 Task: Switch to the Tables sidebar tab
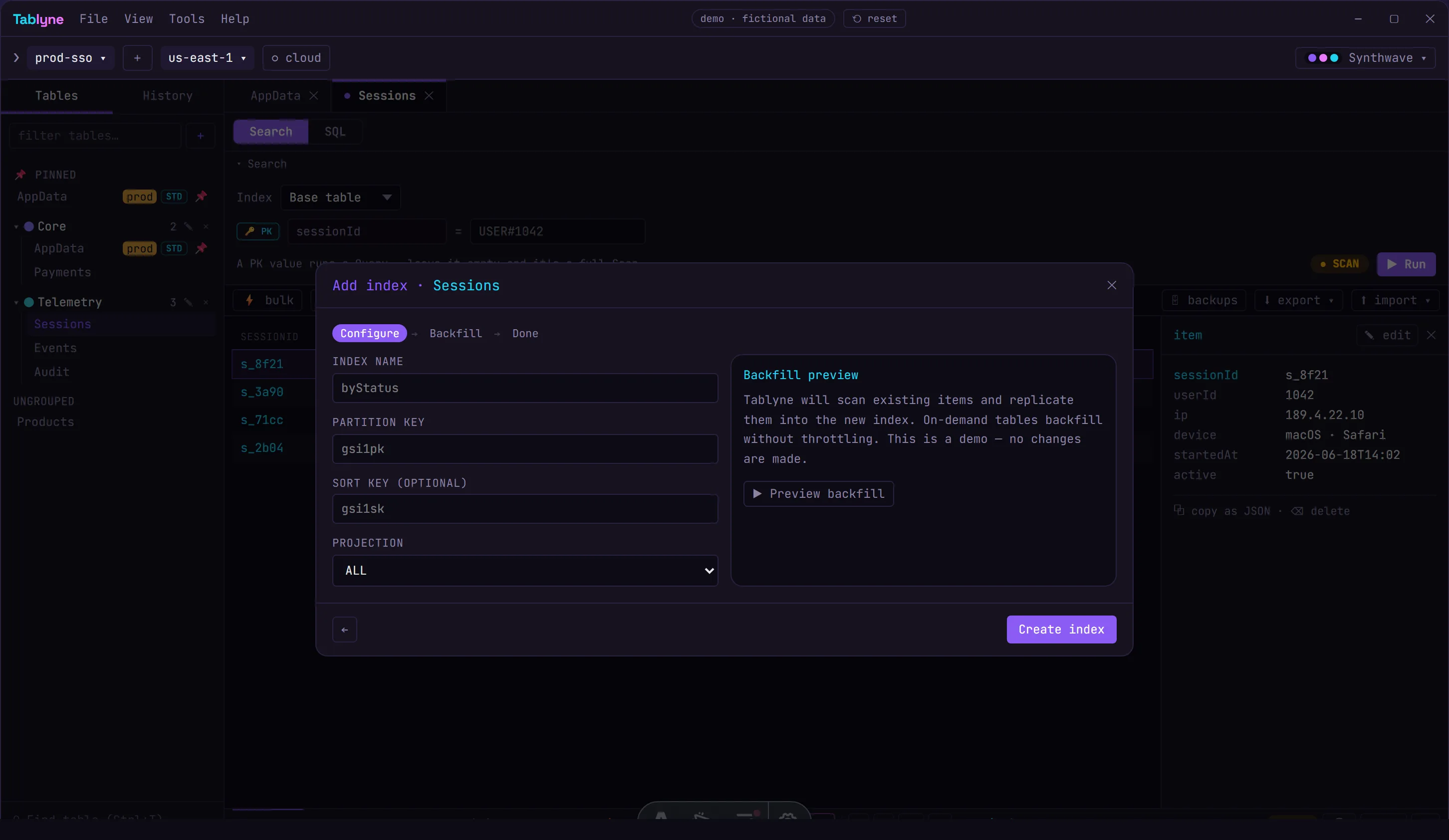pyautogui.click(x=56, y=95)
